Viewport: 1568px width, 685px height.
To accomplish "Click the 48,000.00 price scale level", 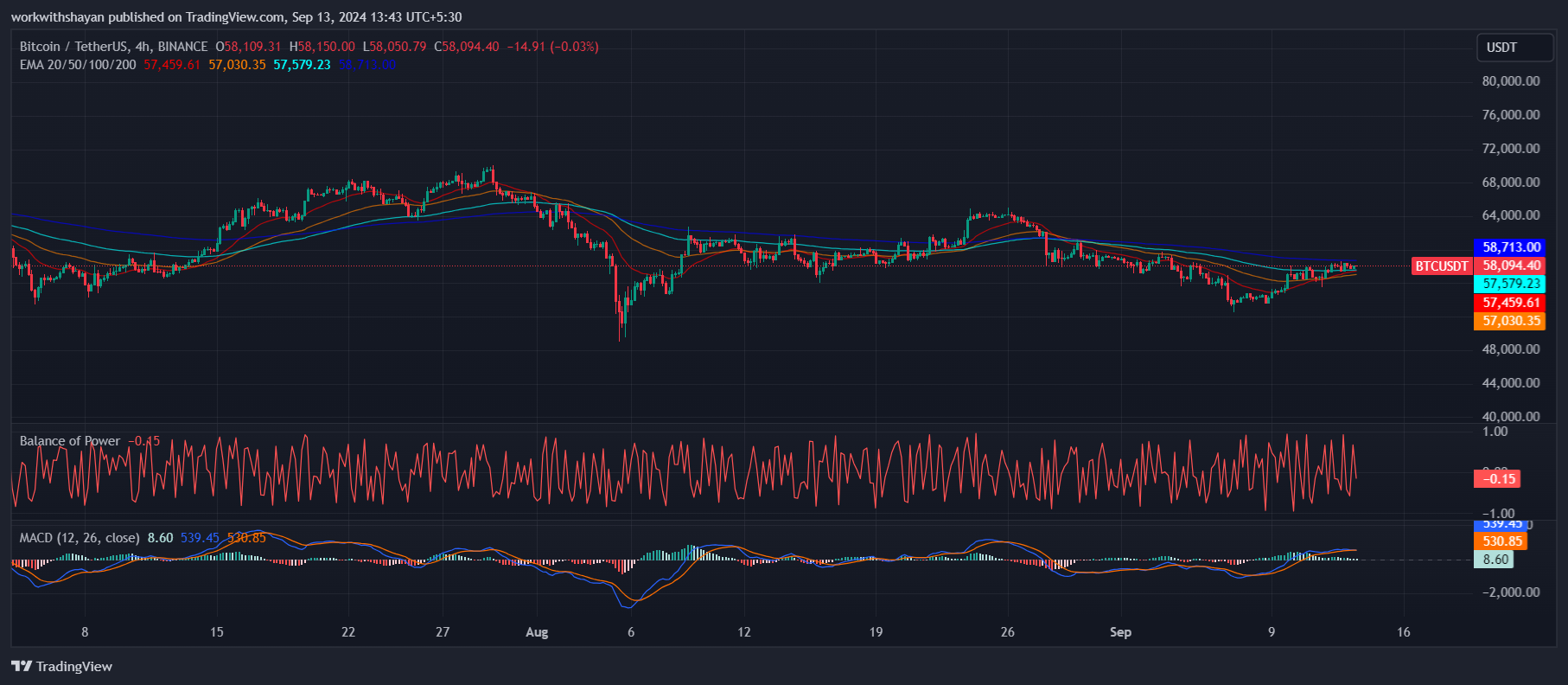I will (x=1511, y=349).
